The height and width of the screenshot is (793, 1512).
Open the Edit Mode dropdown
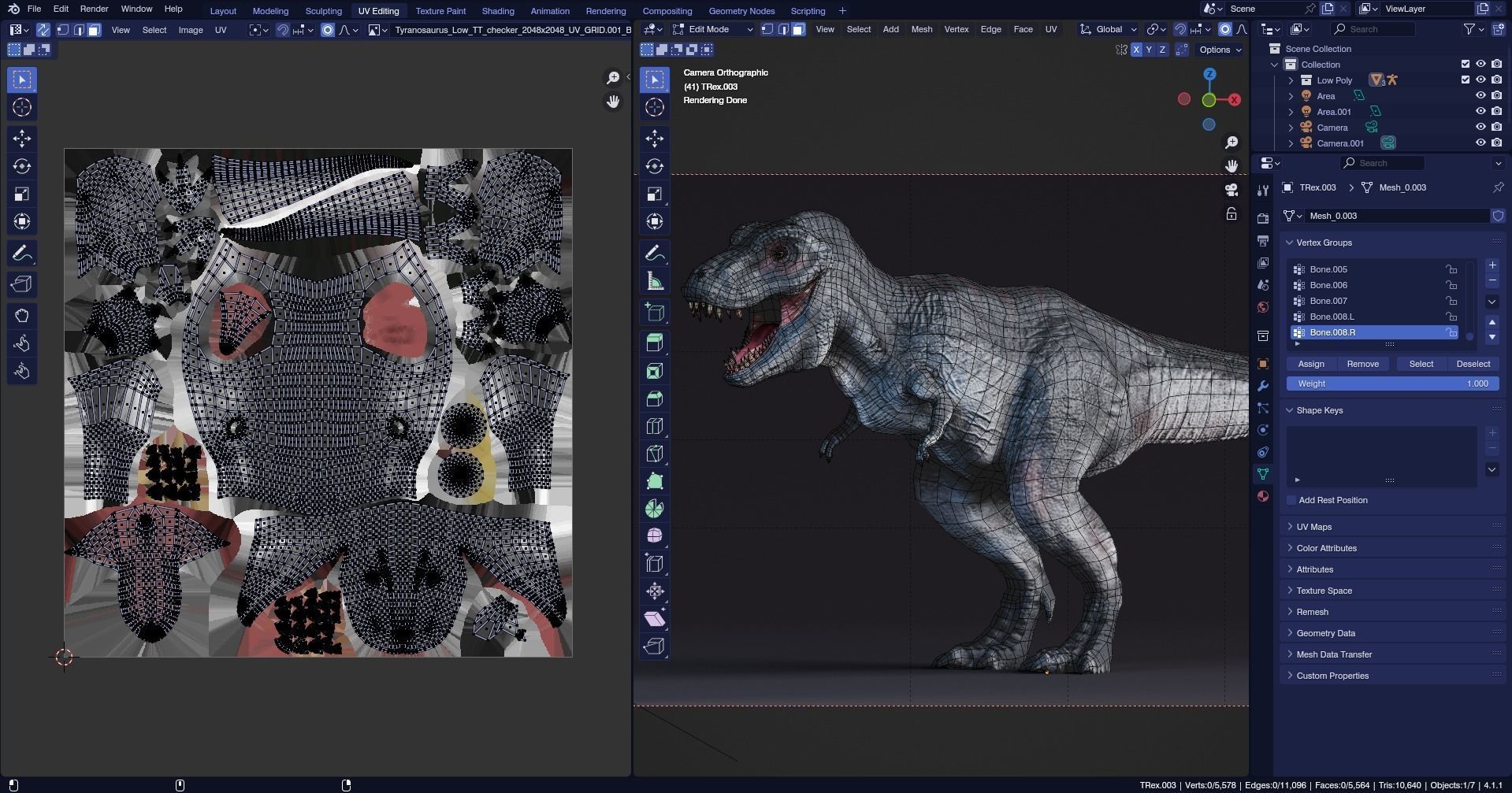tap(713, 29)
